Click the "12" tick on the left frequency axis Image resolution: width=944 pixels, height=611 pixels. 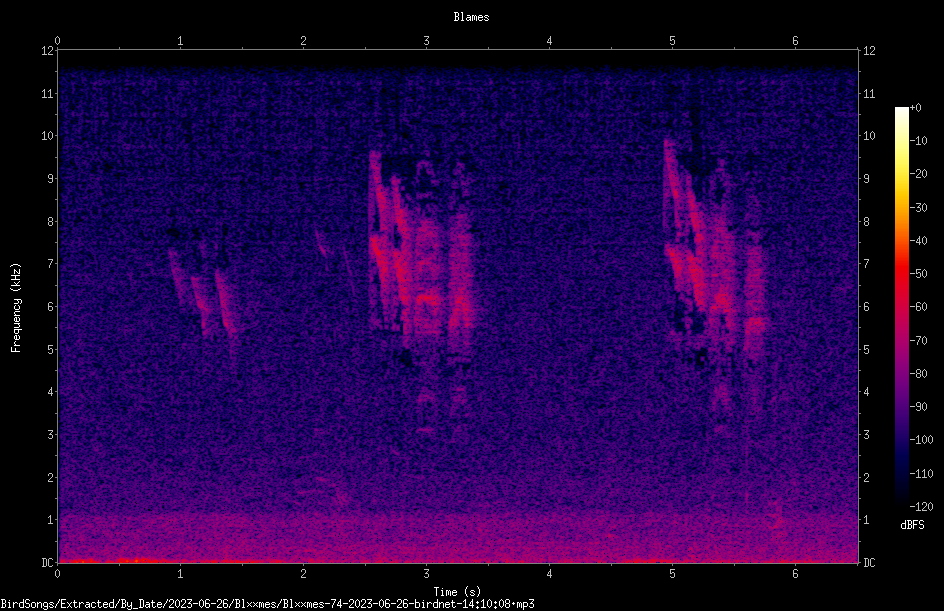click(x=47, y=51)
